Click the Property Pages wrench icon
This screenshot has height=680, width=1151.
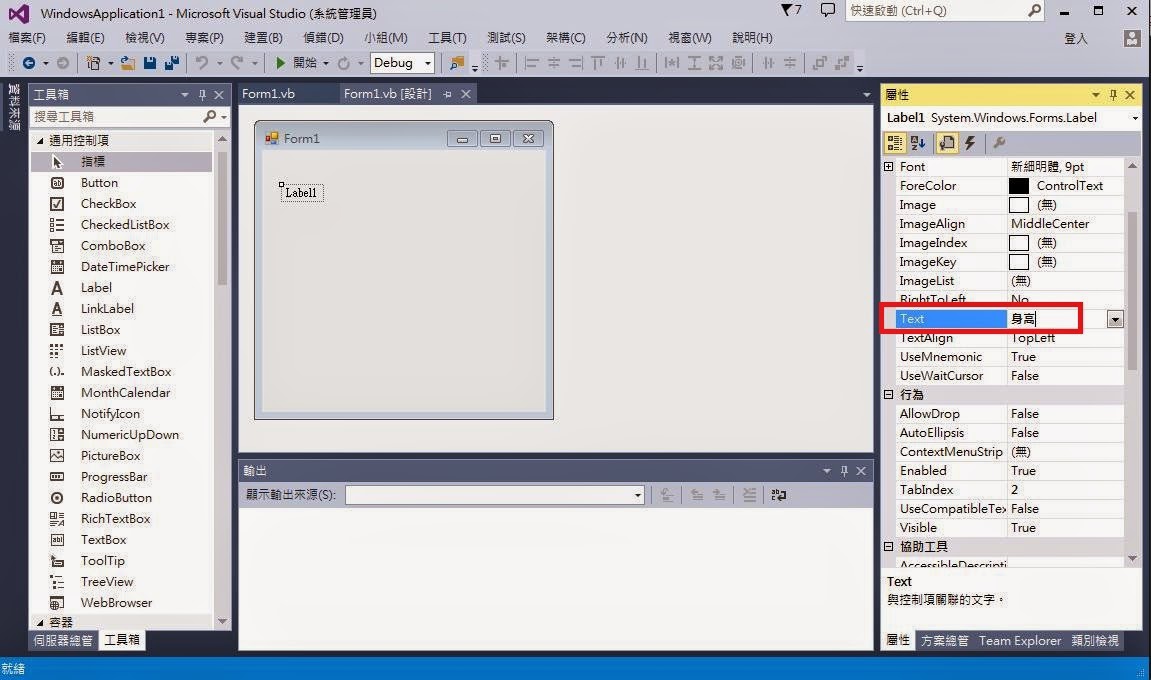[x=999, y=143]
